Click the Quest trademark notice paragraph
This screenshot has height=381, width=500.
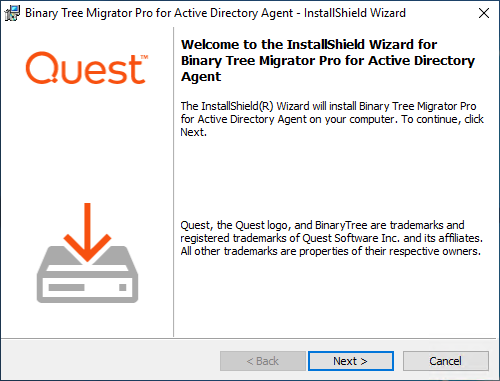click(x=332, y=238)
